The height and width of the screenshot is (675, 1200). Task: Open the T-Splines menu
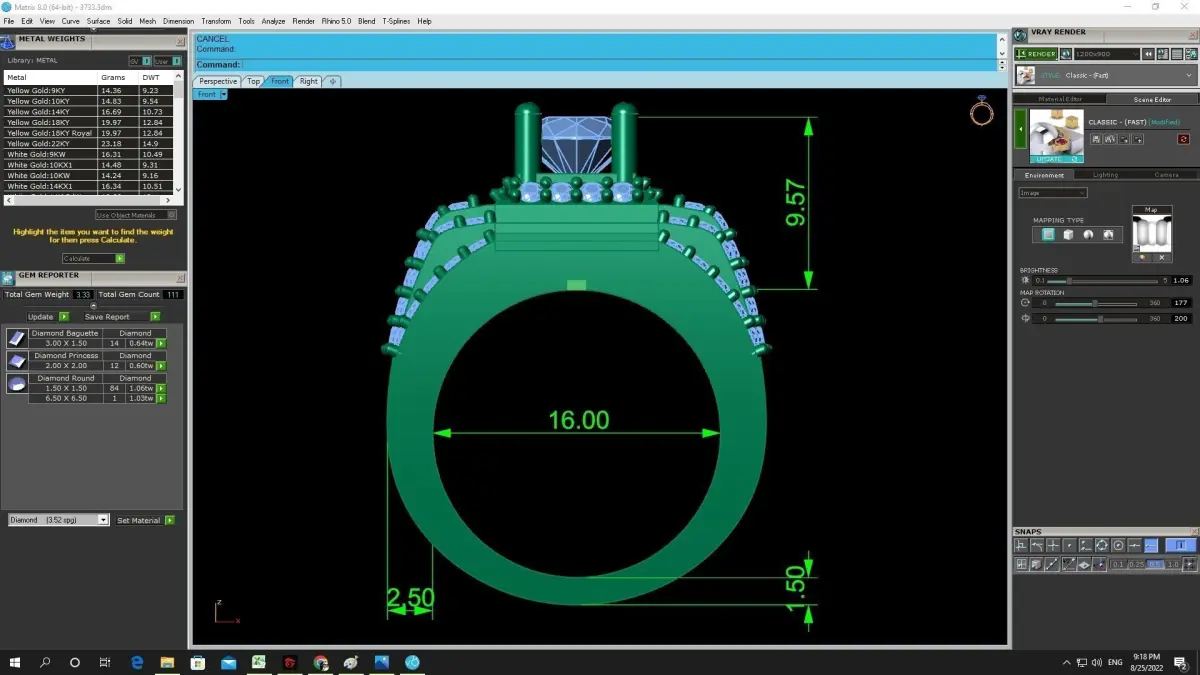pyautogui.click(x=396, y=21)
